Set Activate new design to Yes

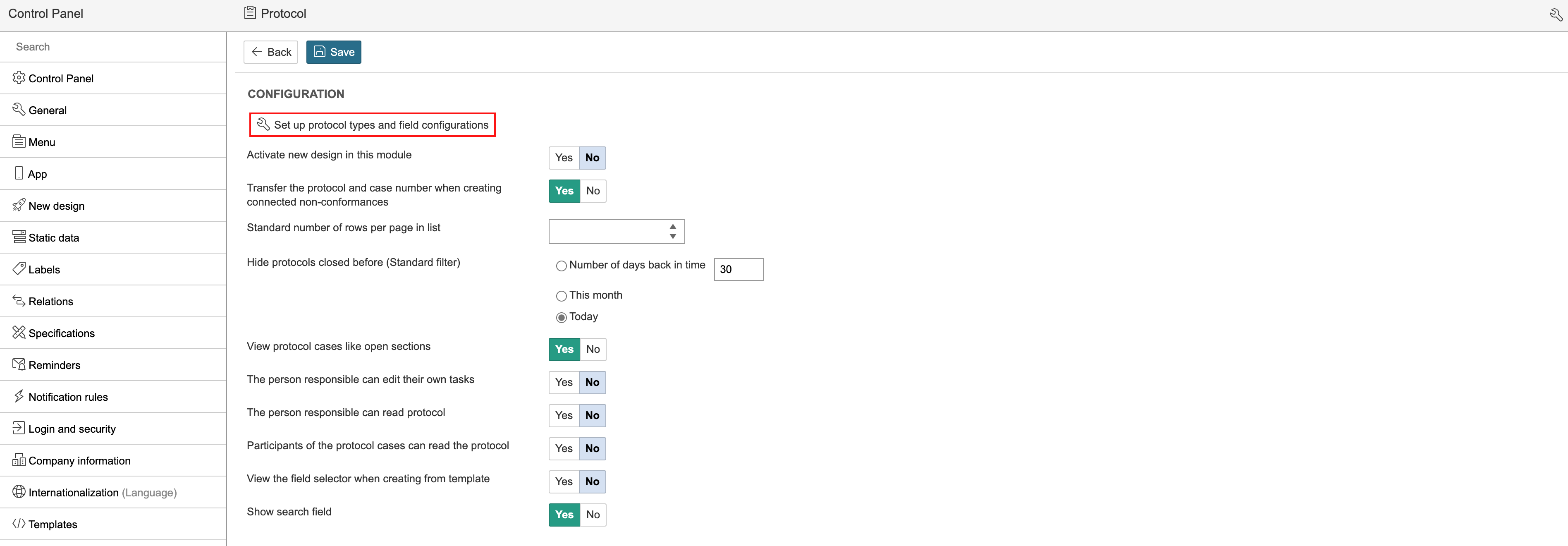pos(564,158)
